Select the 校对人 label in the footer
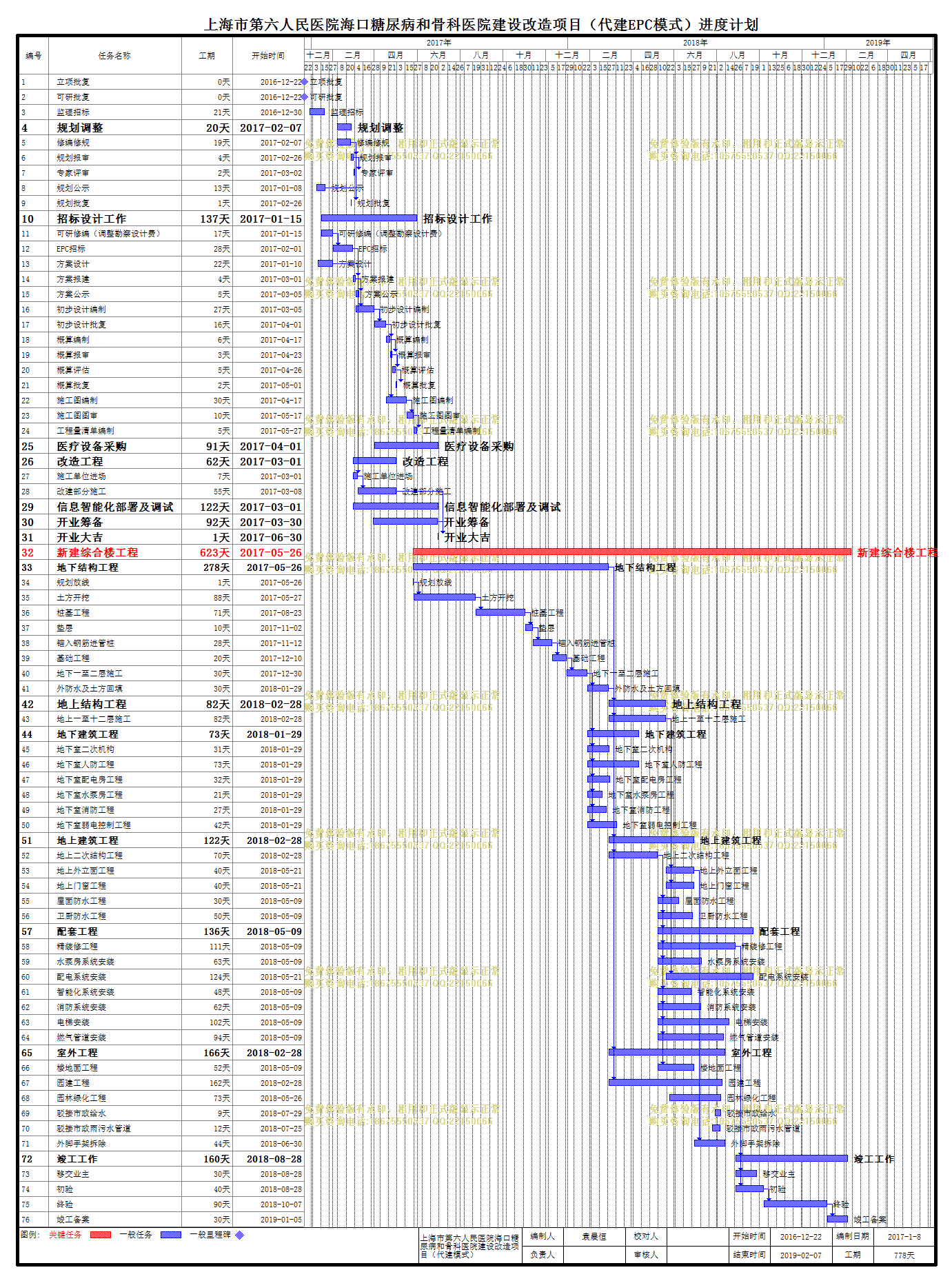Screen dimensions: 952x1281 coord(646,1237)
